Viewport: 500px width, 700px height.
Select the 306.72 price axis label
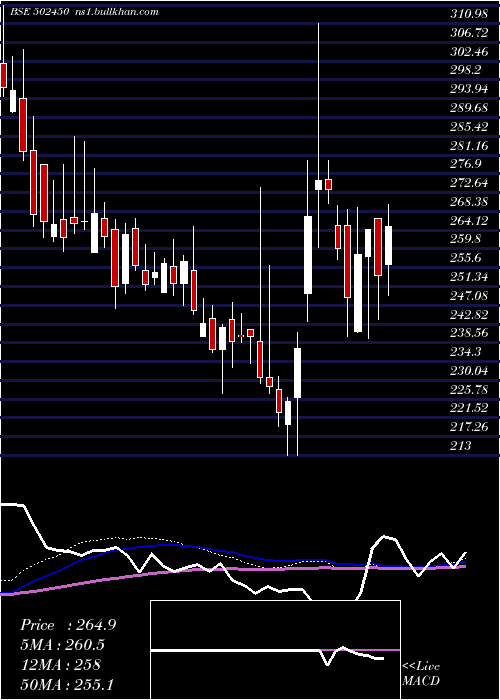(469, 33)
